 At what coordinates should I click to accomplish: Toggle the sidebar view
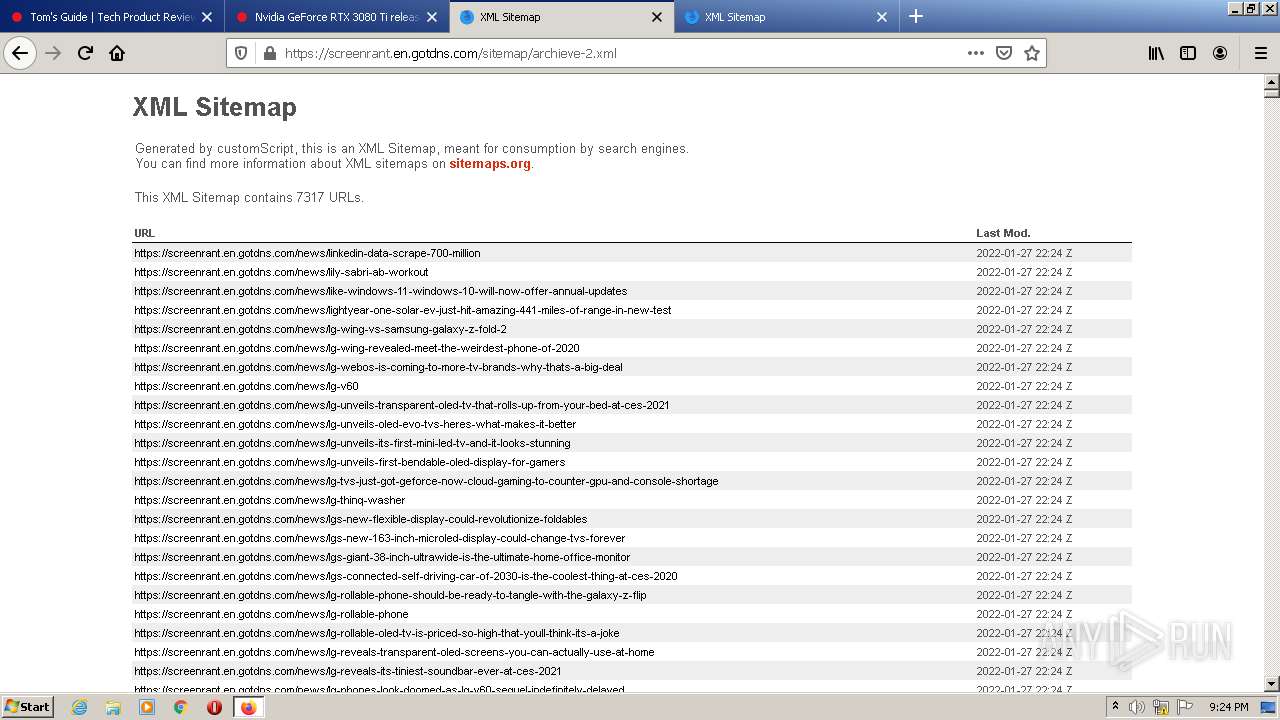[1188, 53]
